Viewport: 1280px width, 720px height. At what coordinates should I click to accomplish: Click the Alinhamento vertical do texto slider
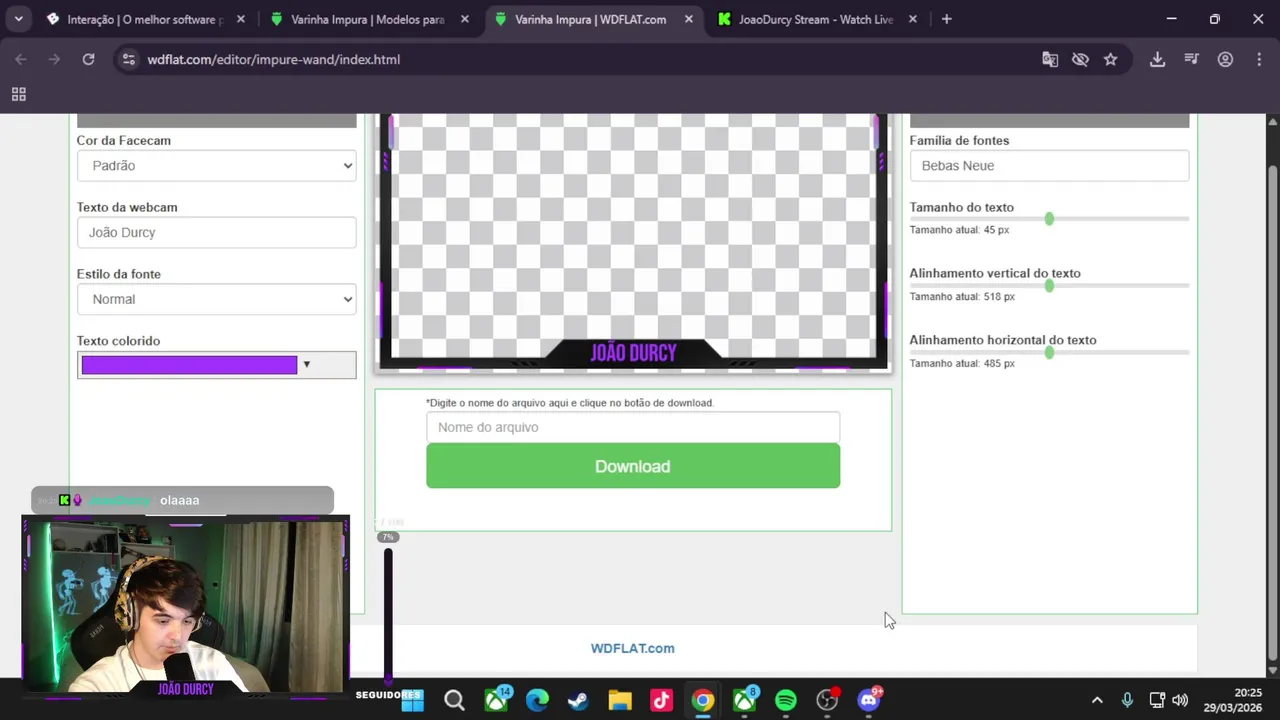pyautogui.click(x=1049, y=286)
